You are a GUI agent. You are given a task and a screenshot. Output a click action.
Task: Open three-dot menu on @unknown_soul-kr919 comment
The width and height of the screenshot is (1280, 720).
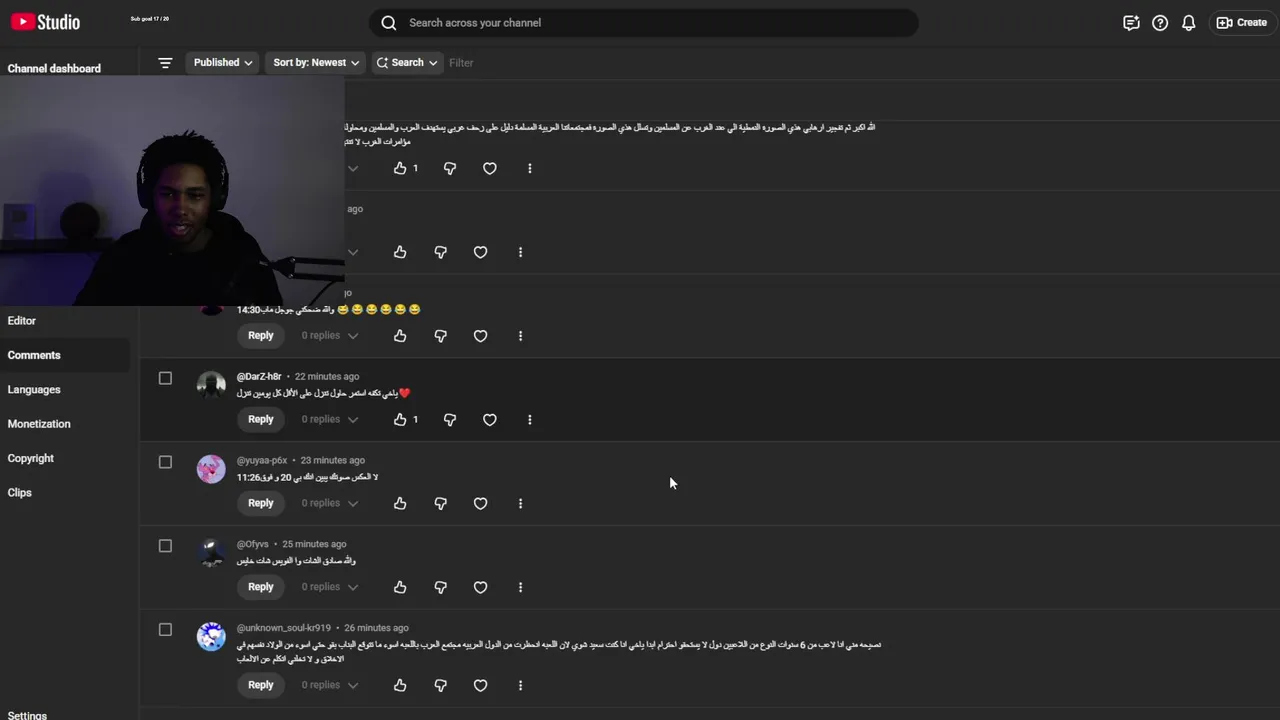pos(520,686)
